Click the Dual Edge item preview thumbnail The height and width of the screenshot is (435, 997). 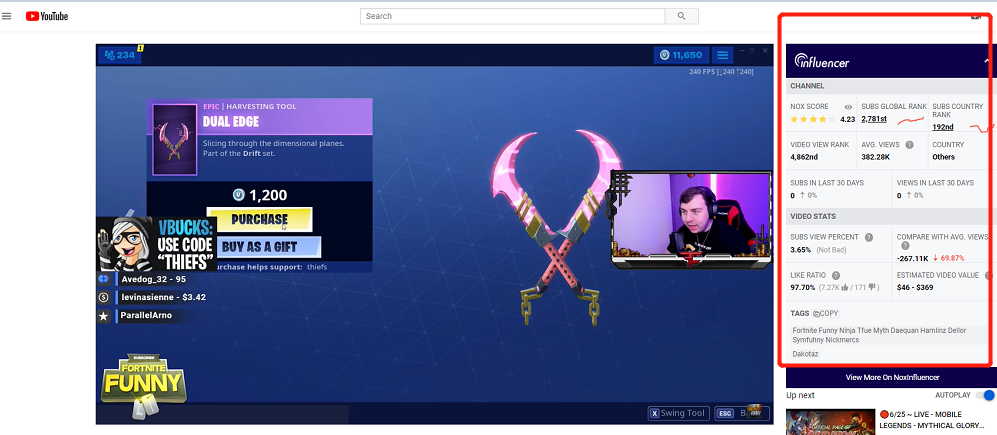pyautogui.click(x=175, y=139)
